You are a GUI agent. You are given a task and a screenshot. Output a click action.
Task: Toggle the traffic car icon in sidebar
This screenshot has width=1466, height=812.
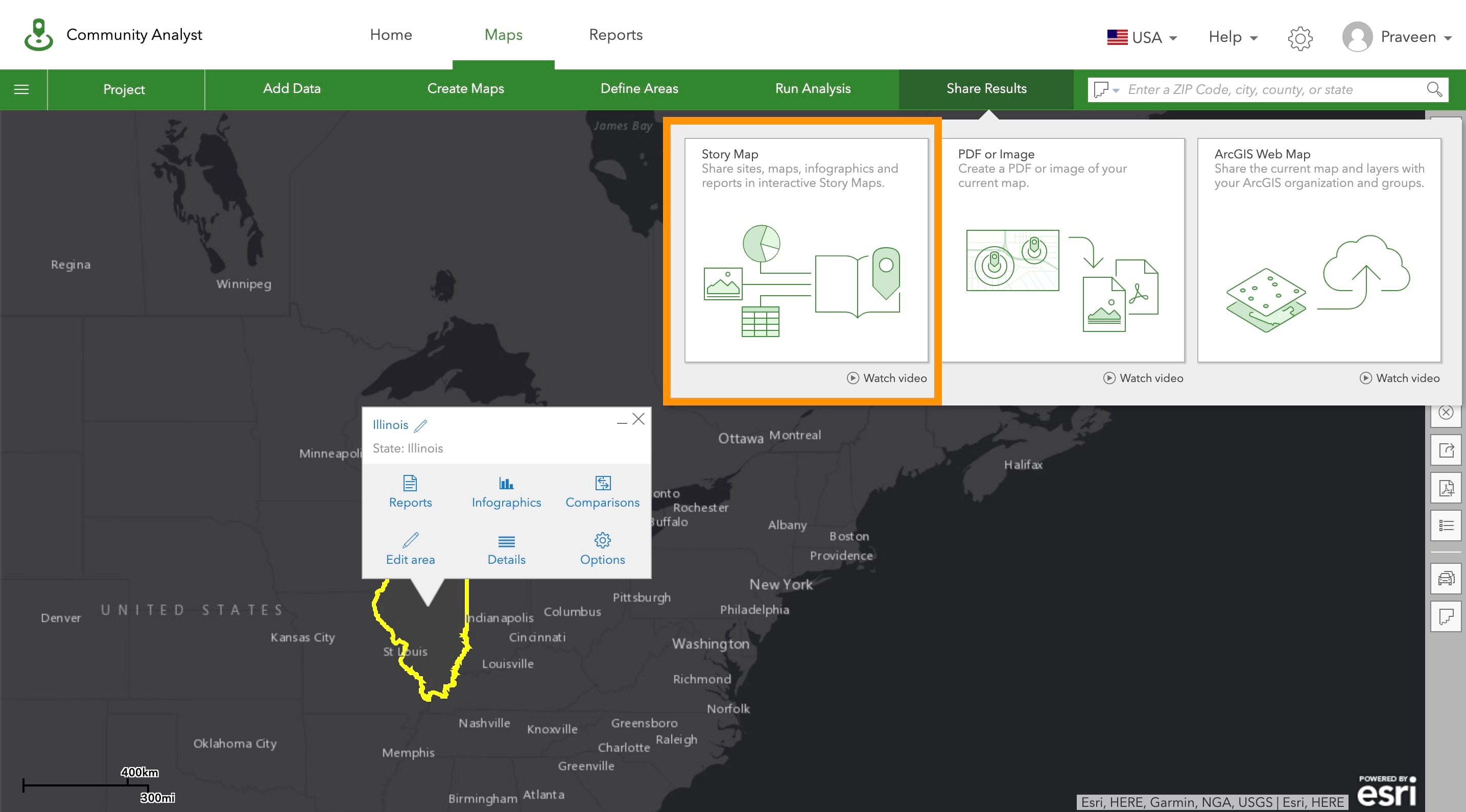click(x=1446, y=579)
